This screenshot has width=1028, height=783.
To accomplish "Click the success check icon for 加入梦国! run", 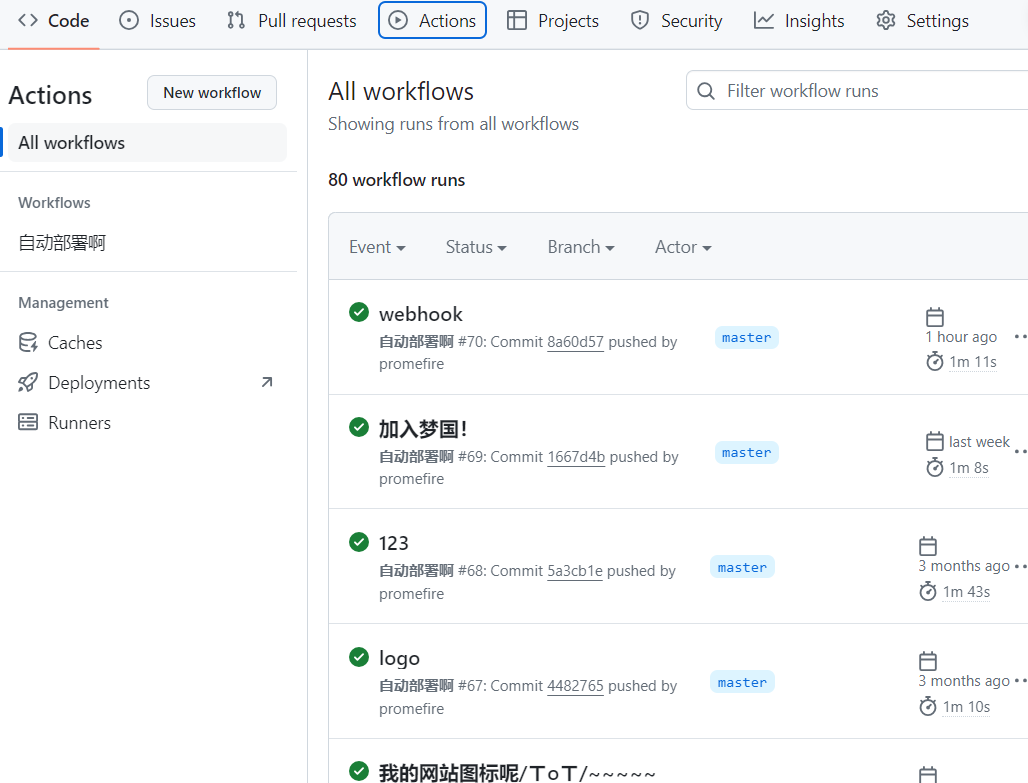I will pos(359,427).
